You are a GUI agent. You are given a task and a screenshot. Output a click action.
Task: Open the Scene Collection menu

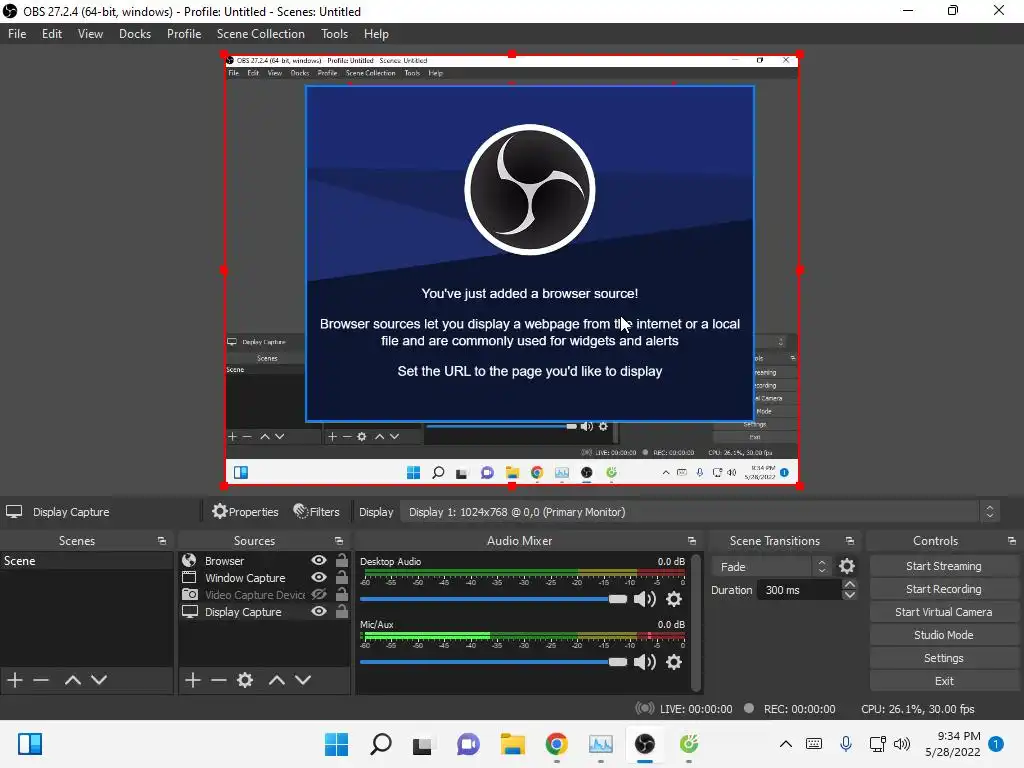point(261,34)
